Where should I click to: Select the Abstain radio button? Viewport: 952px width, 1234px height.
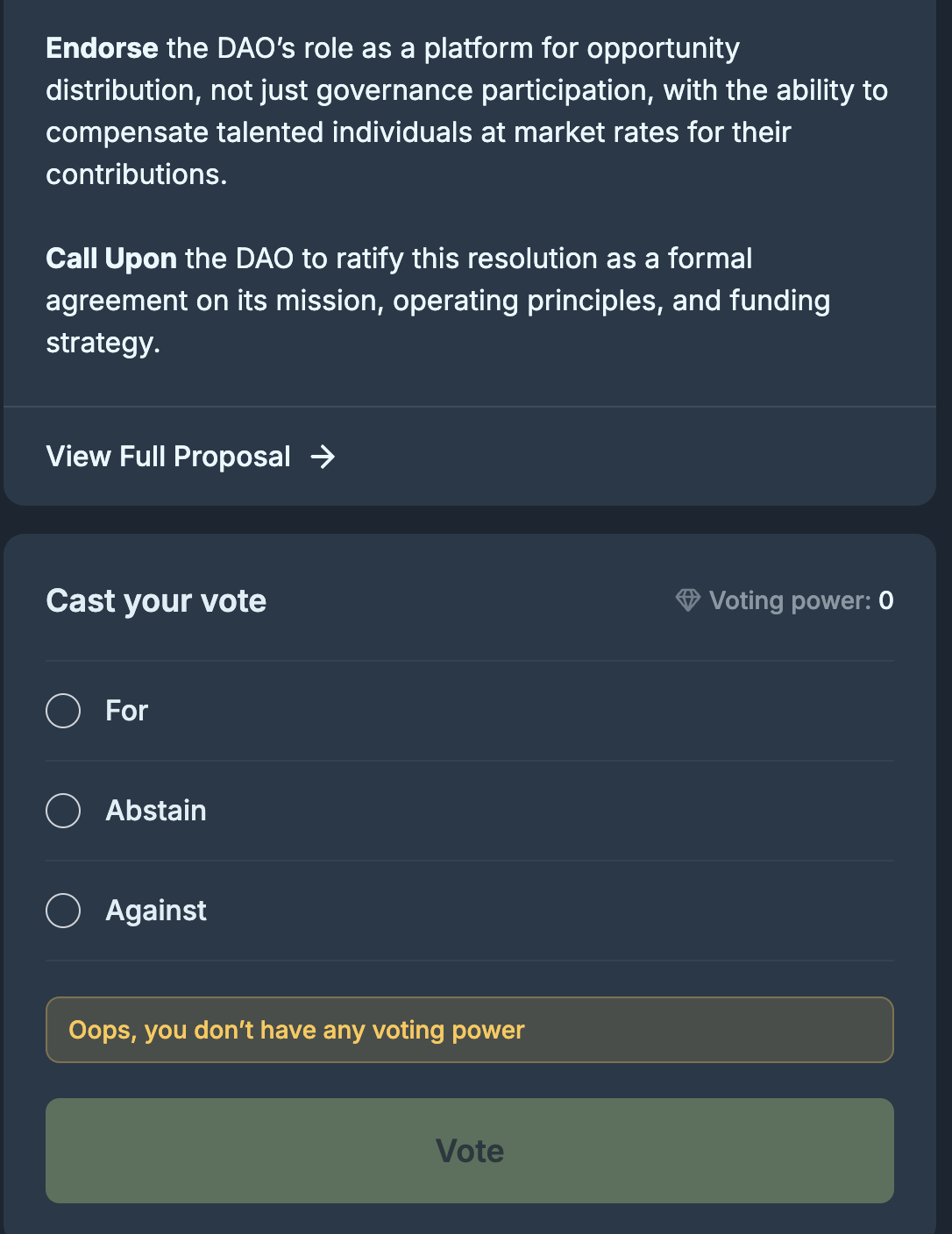[63, 811]
